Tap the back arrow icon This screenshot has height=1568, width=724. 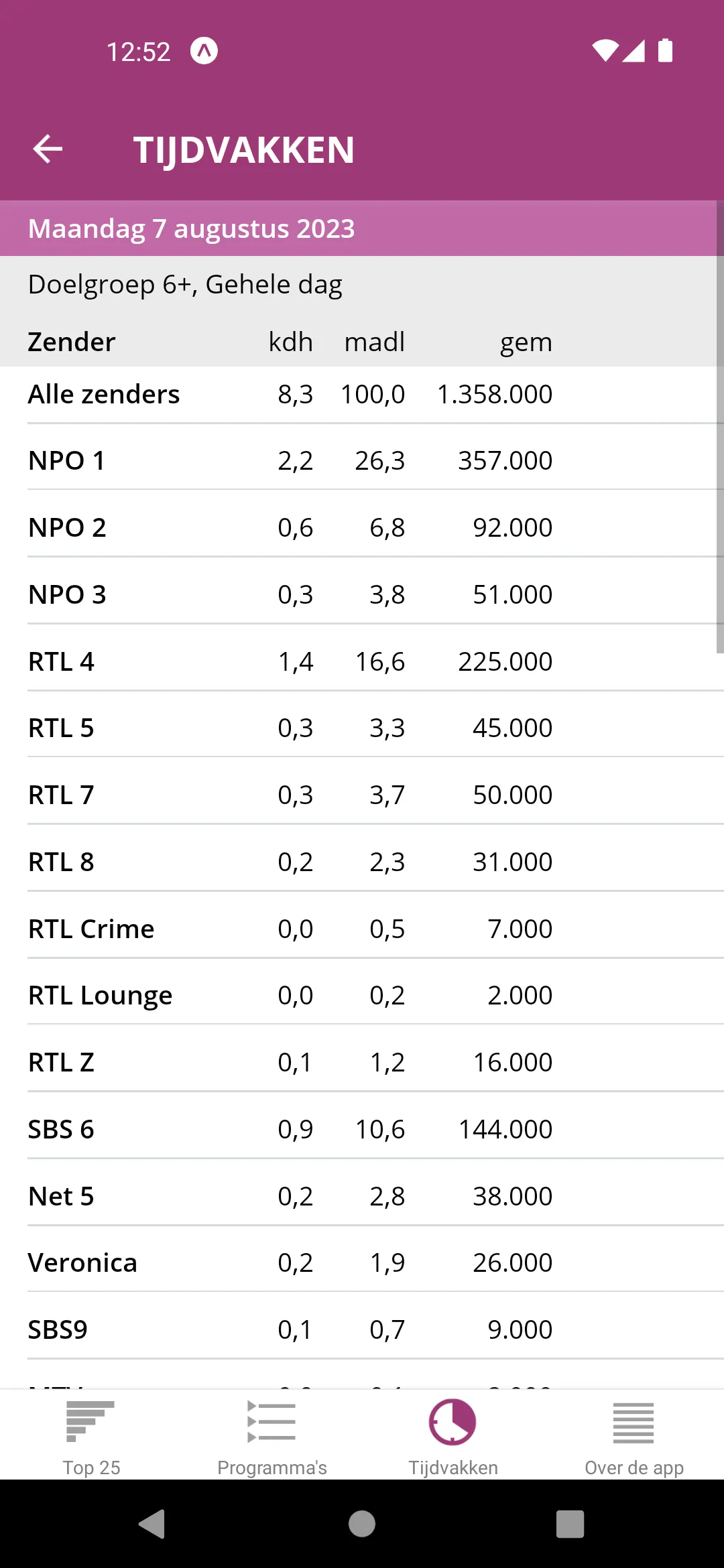(x=48, y=149)
